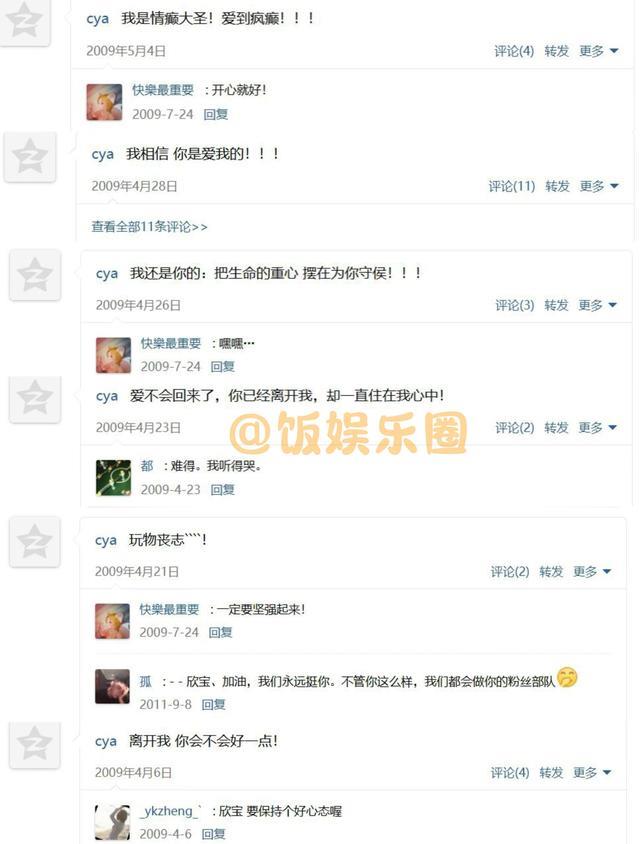Reply to 孤's comment from 2011-9-8
The width and height of the screenshot is (640, 844).
[x=213, y=704]
